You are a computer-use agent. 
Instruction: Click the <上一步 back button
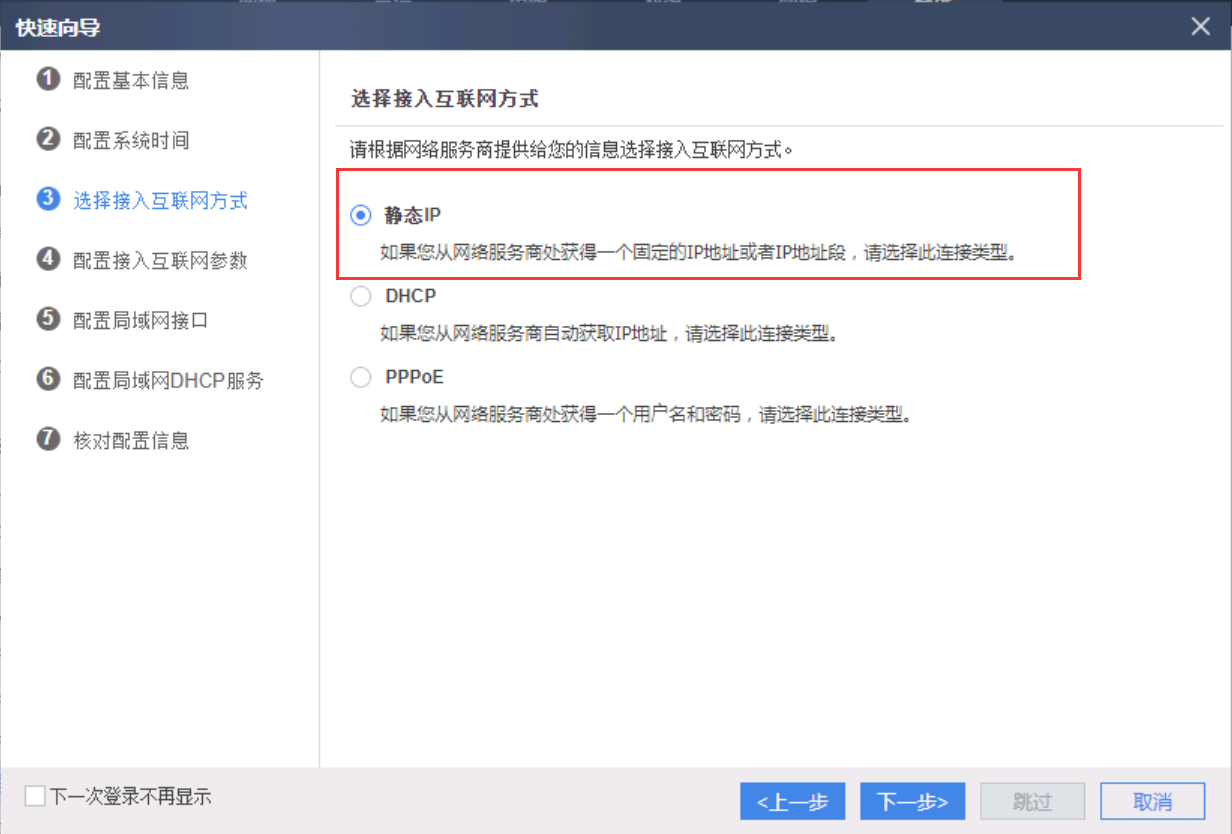[792, 801]
